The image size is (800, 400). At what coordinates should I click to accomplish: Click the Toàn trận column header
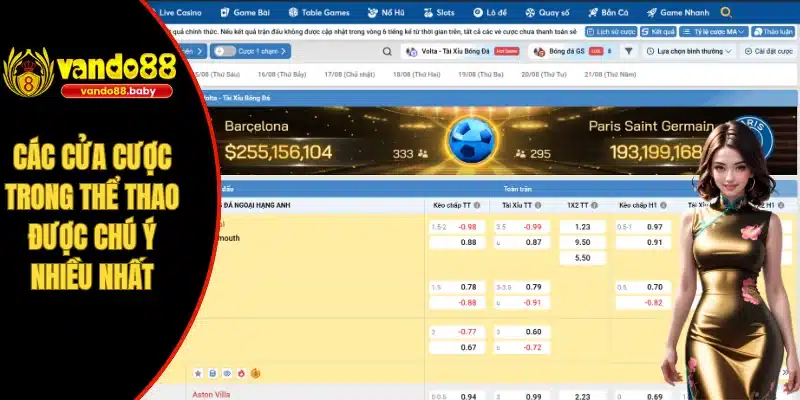[517, 189]
